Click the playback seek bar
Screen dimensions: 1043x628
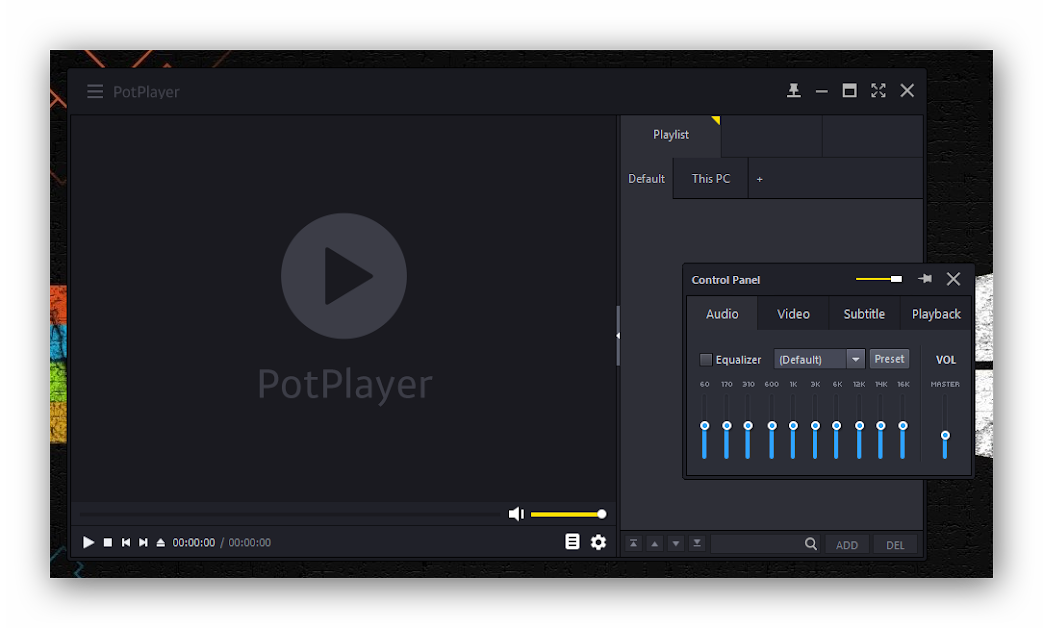coord(289,514)
